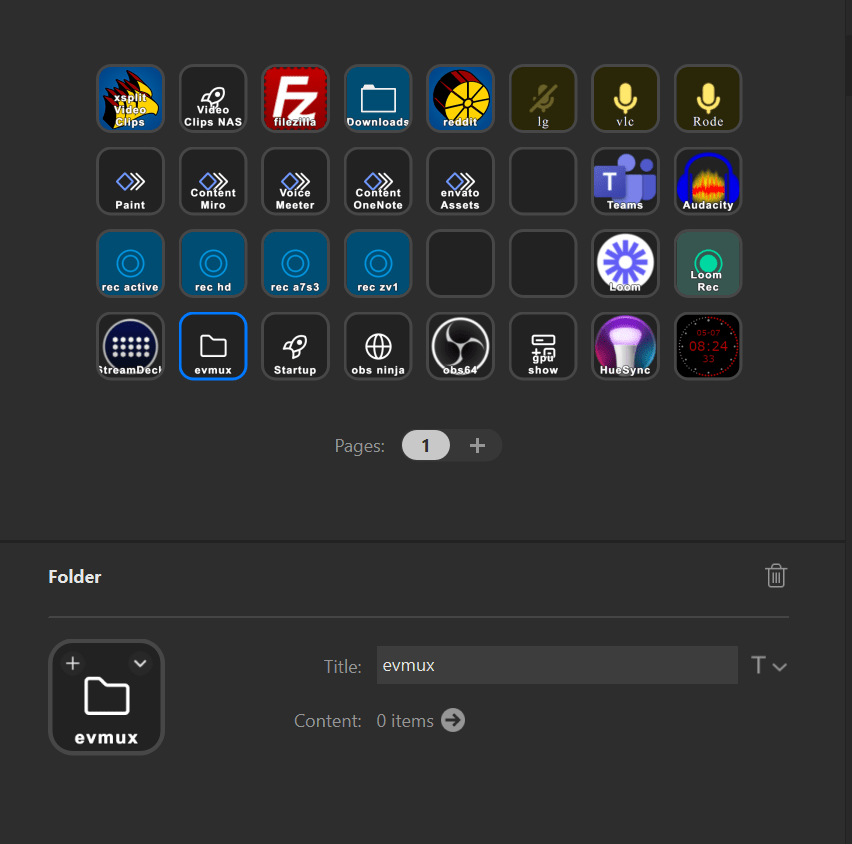Screen dimensions: 852x844
Task: Expand the key icon chevron menu
Action: coord(140,663)
